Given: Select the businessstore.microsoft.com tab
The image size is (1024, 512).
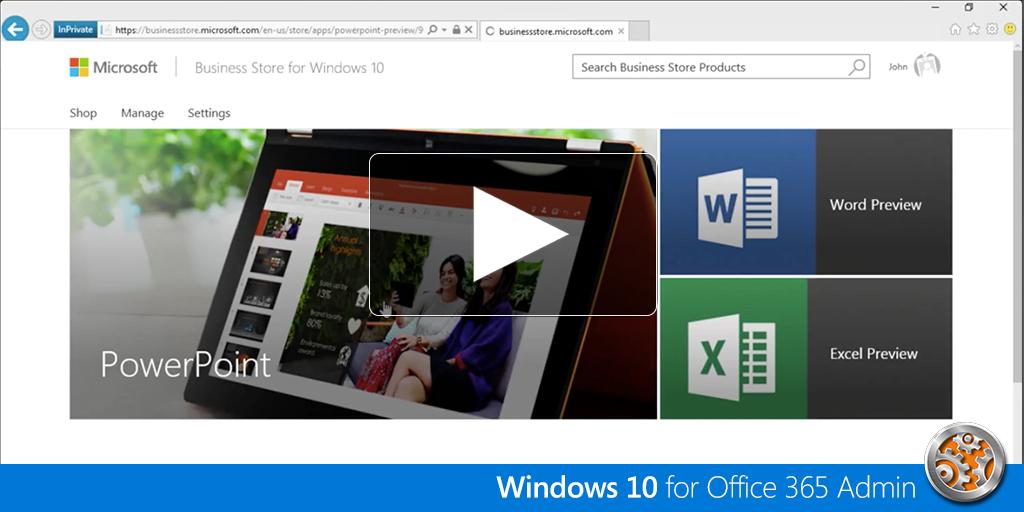Looking at the screenshot, I should [x=554, y=31].
